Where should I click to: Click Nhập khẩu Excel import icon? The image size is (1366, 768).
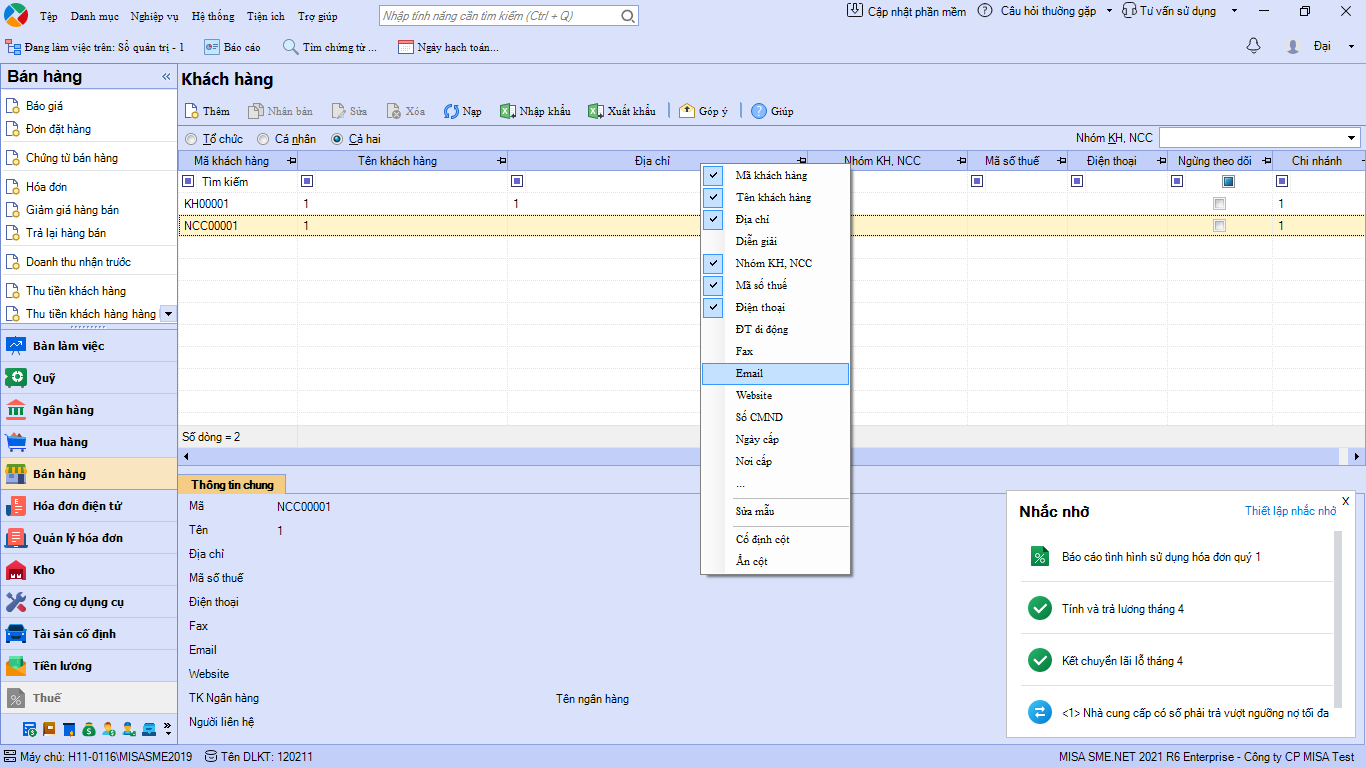507,111
